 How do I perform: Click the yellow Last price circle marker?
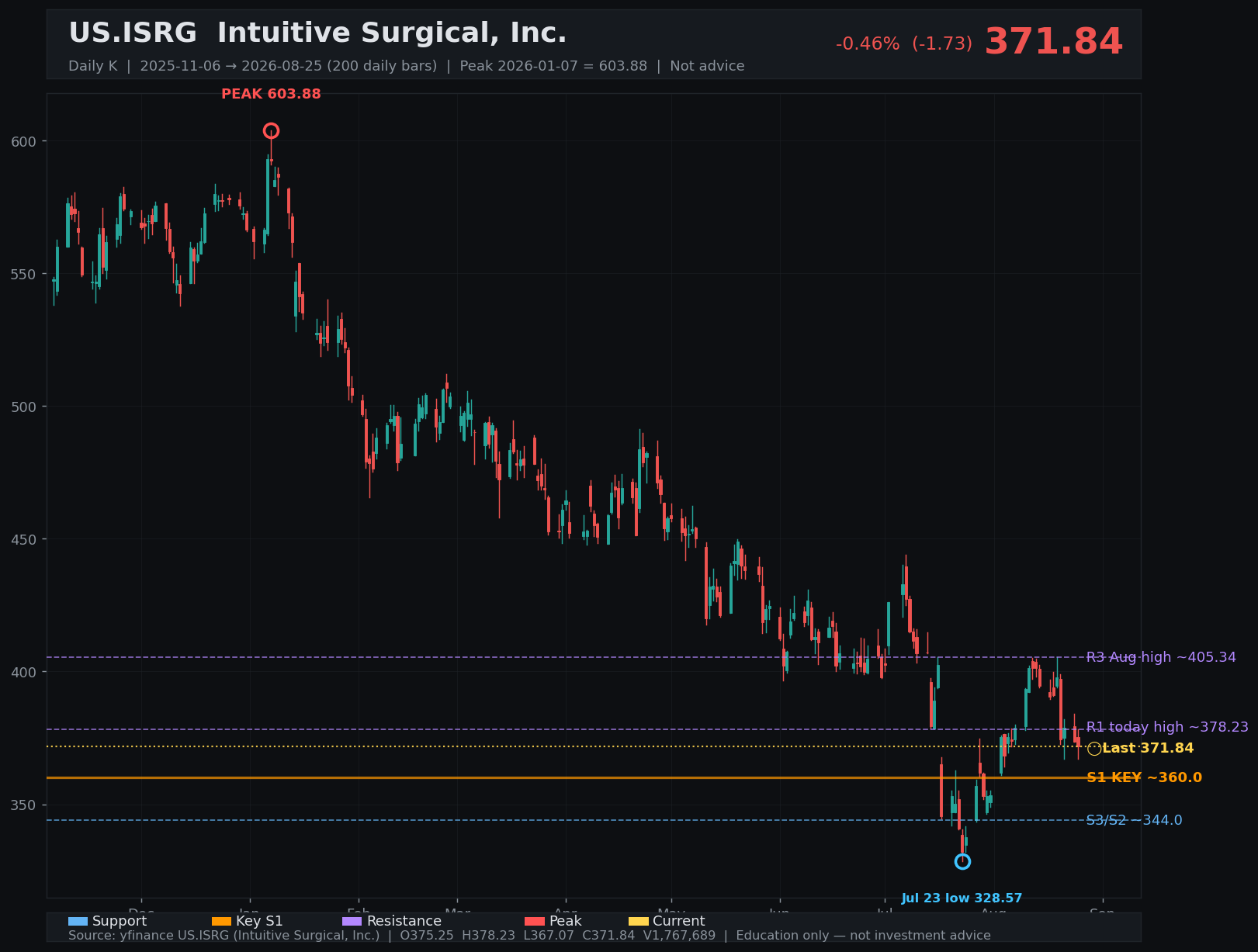[1094, 749]
